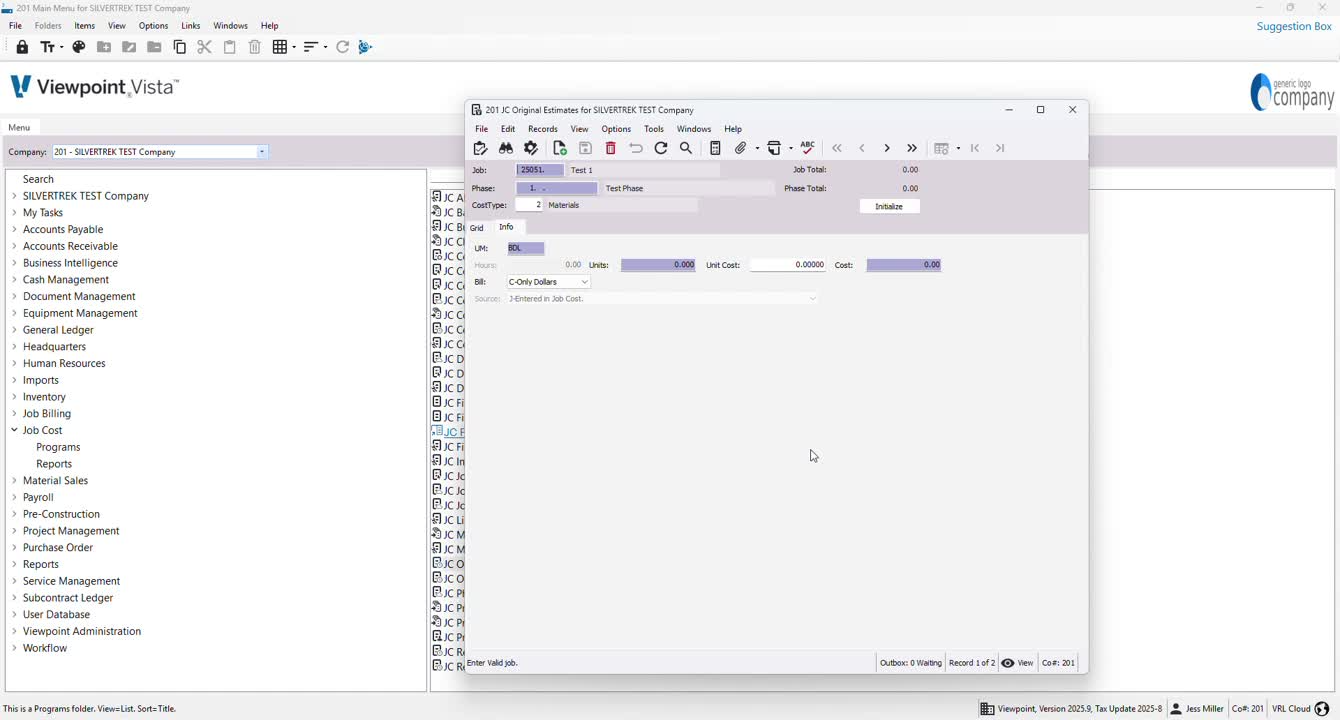Click the new record document icon

[x=560, y=148]
